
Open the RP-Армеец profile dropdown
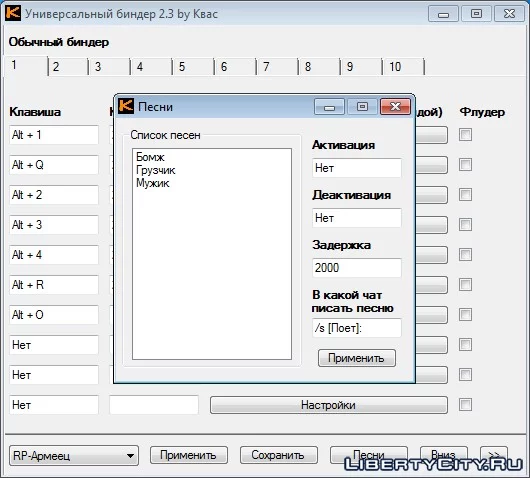point(74,455)
